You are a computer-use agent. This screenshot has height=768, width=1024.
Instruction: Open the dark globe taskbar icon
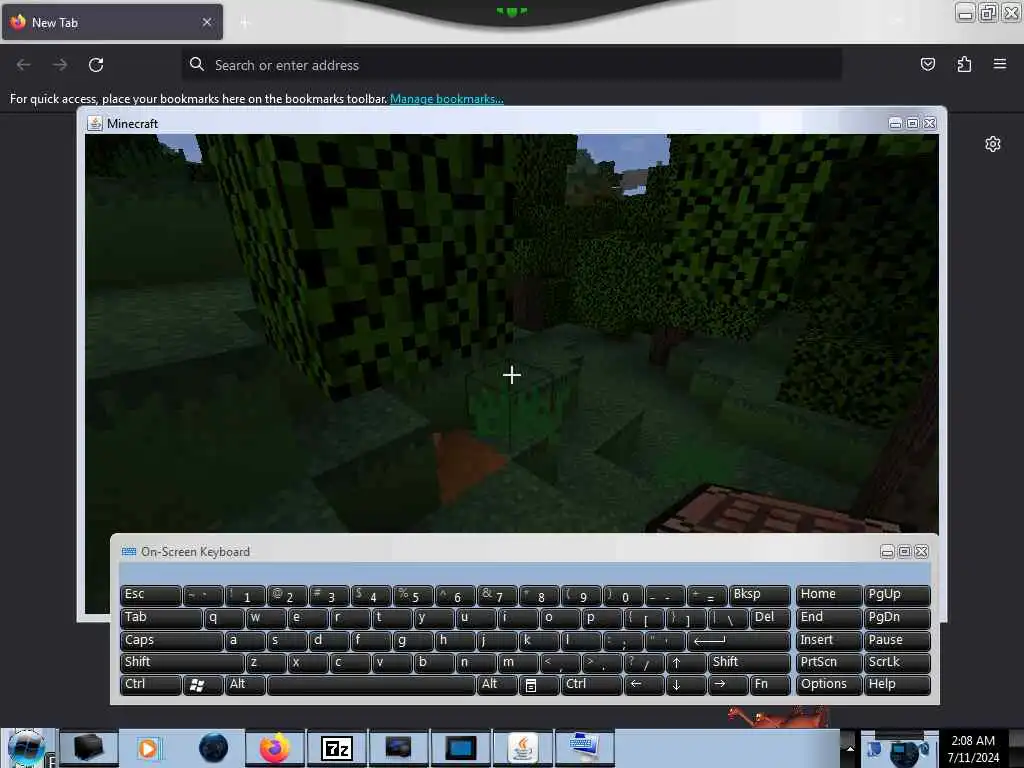click(x=213, y=748)
